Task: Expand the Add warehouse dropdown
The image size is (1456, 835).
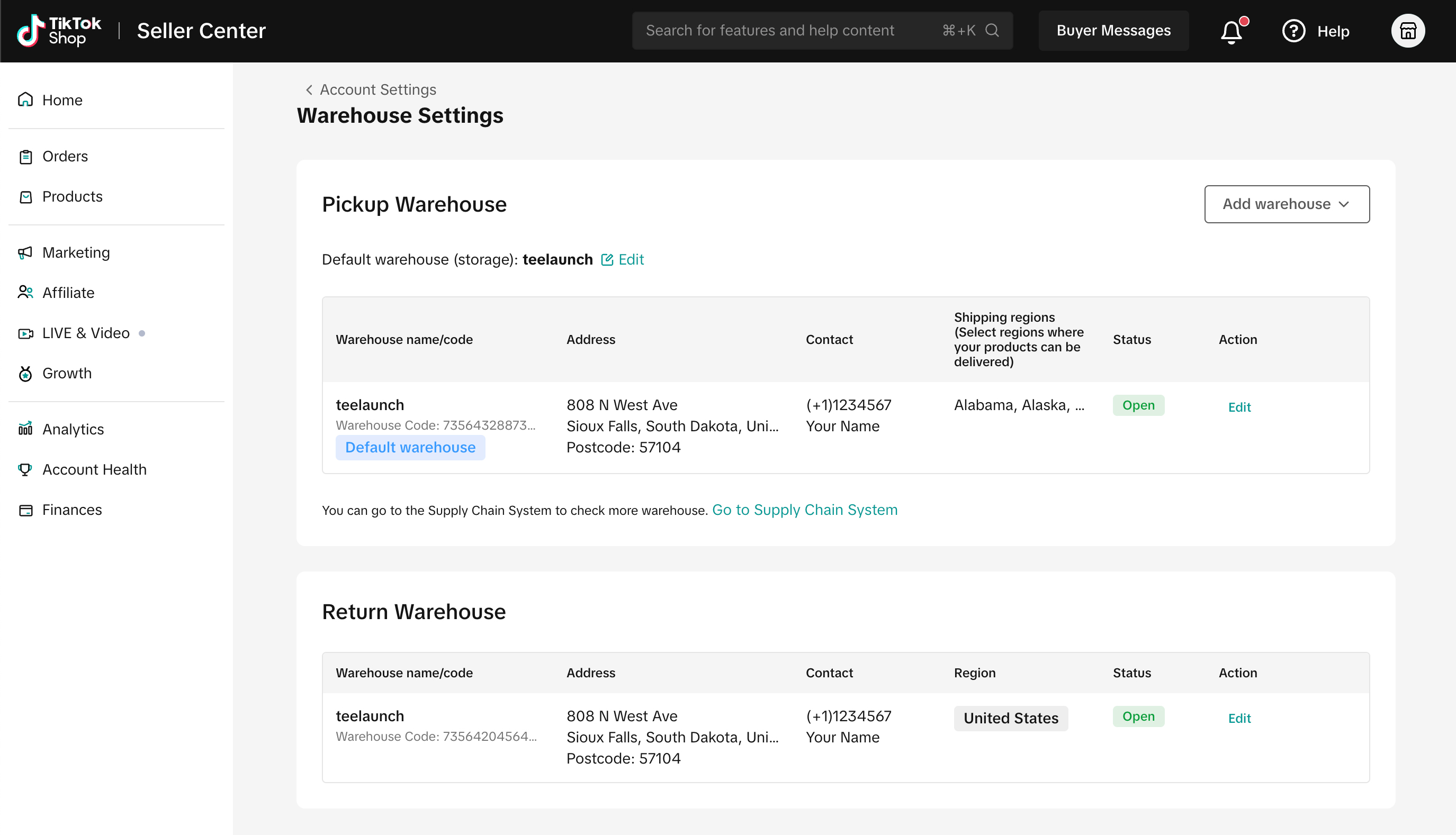Action: pos(1286,204)
